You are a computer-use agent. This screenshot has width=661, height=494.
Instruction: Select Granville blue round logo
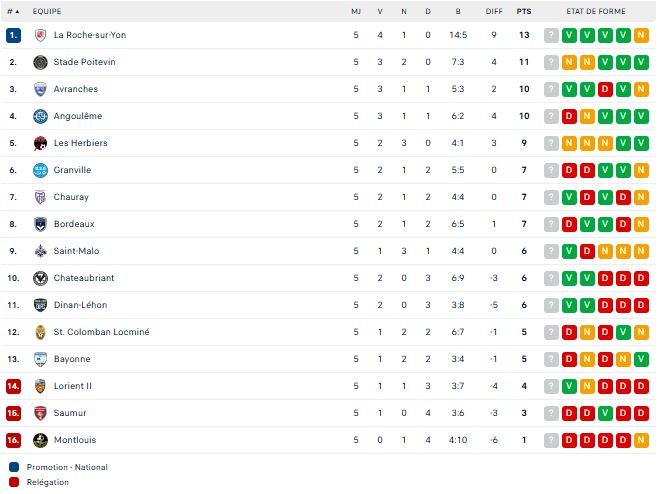40,170
